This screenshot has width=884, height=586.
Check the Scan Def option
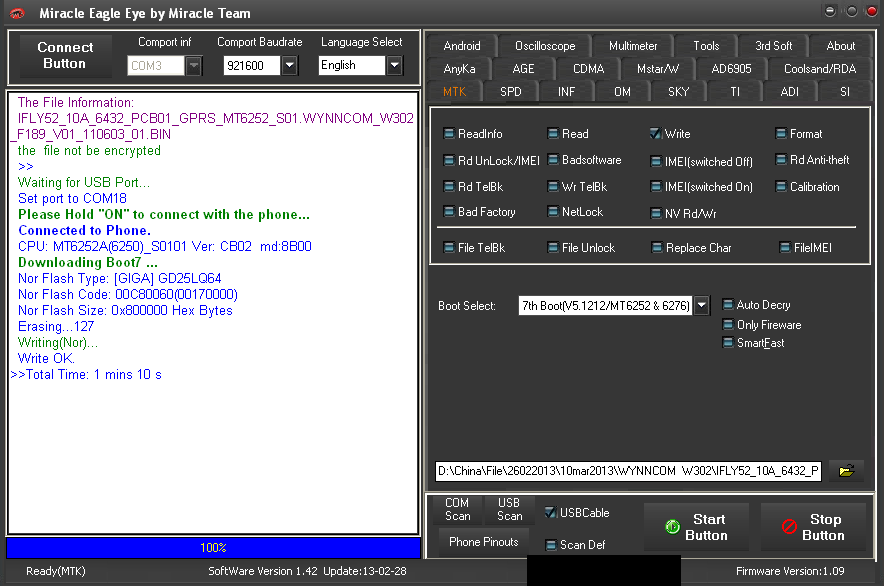coord(551,545)
